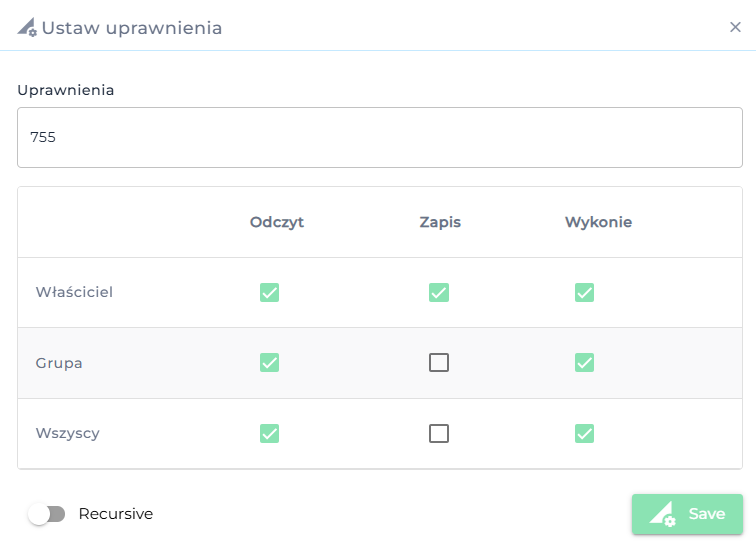Uncheck Właściciel Zapis permission checkbox
Image resolution: width=756 pixels, height=549 pixels.
click(x=439, y=292)
